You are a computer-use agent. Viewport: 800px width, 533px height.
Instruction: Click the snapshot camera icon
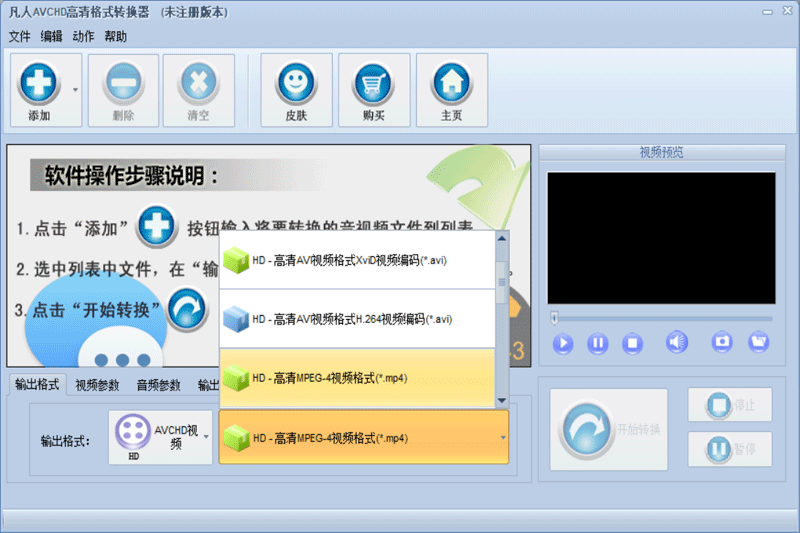click(722, 341)
